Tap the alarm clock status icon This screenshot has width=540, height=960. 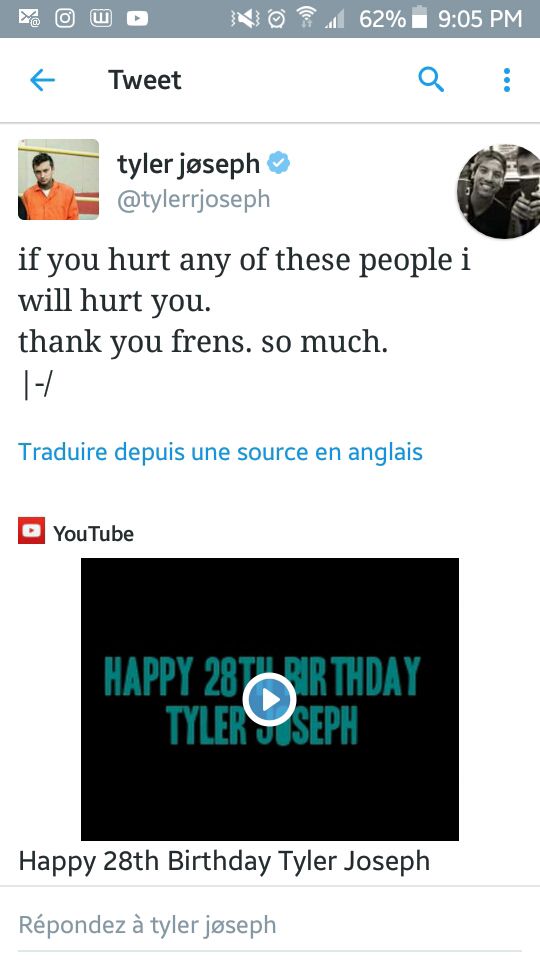pyautogui.click(x=277, y=18)
